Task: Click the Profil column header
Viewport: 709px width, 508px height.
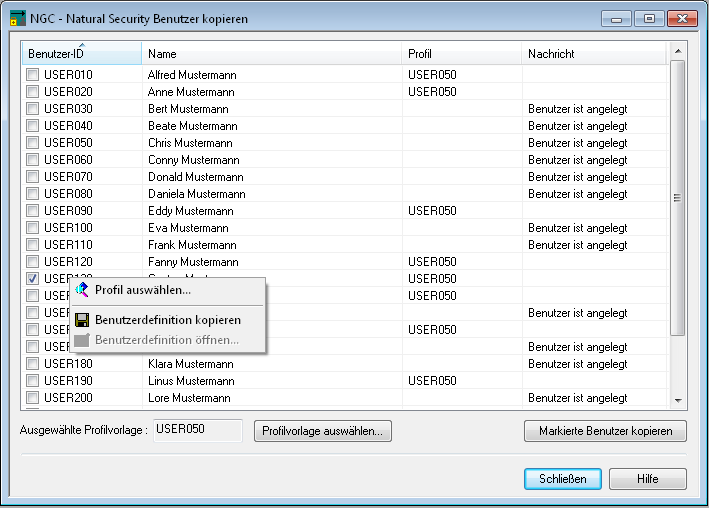Action: (461, 54)
